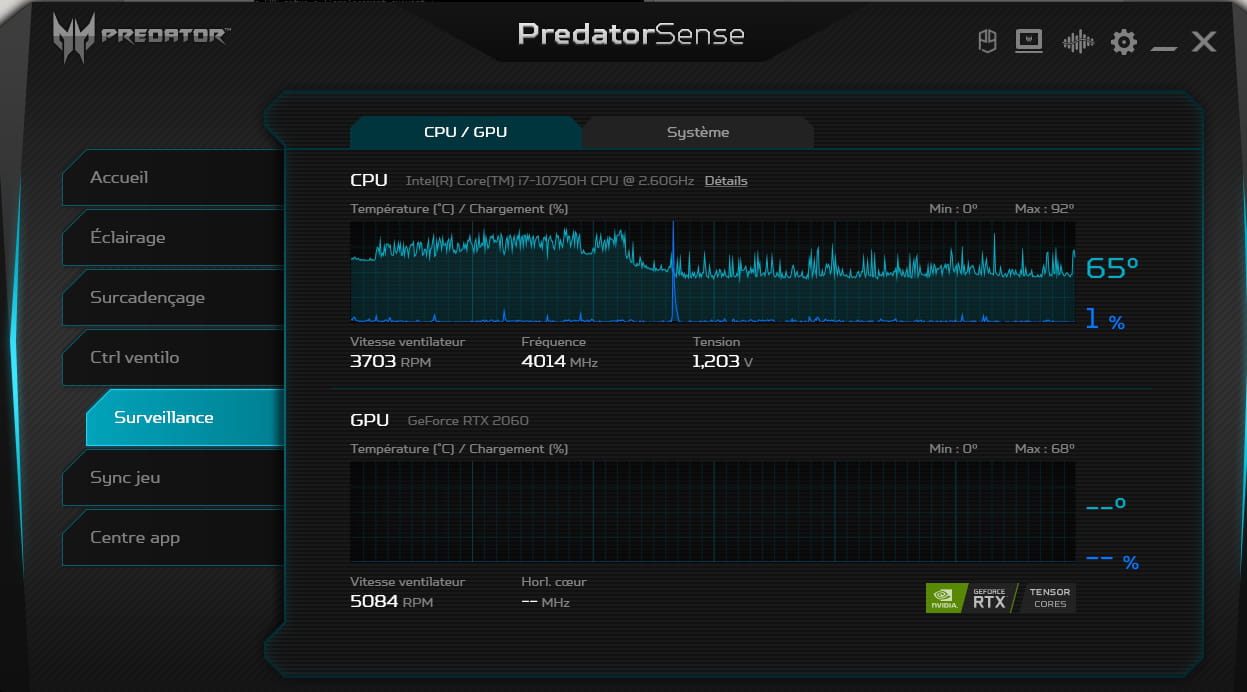The height and width of the screenshot is (692, 1247).
Task: Click the empty GPU temperature graph
Action: [x=712, y=511]
